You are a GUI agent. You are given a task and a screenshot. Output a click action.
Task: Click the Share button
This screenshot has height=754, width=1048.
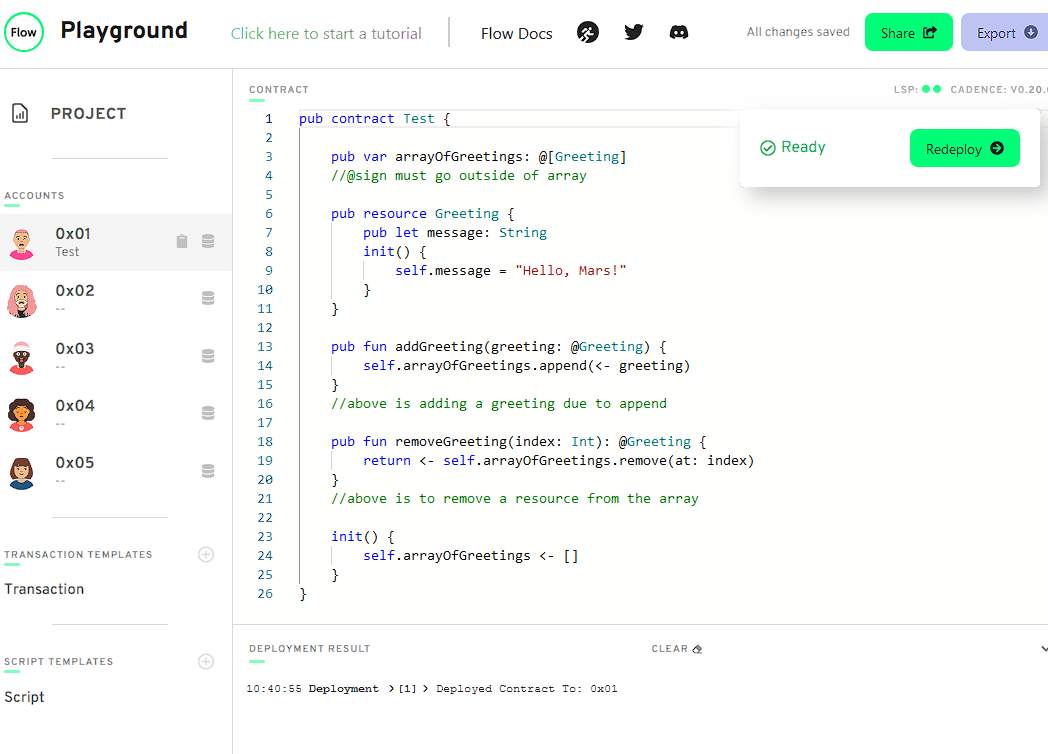pyautogui.click(x=908, y=32)
